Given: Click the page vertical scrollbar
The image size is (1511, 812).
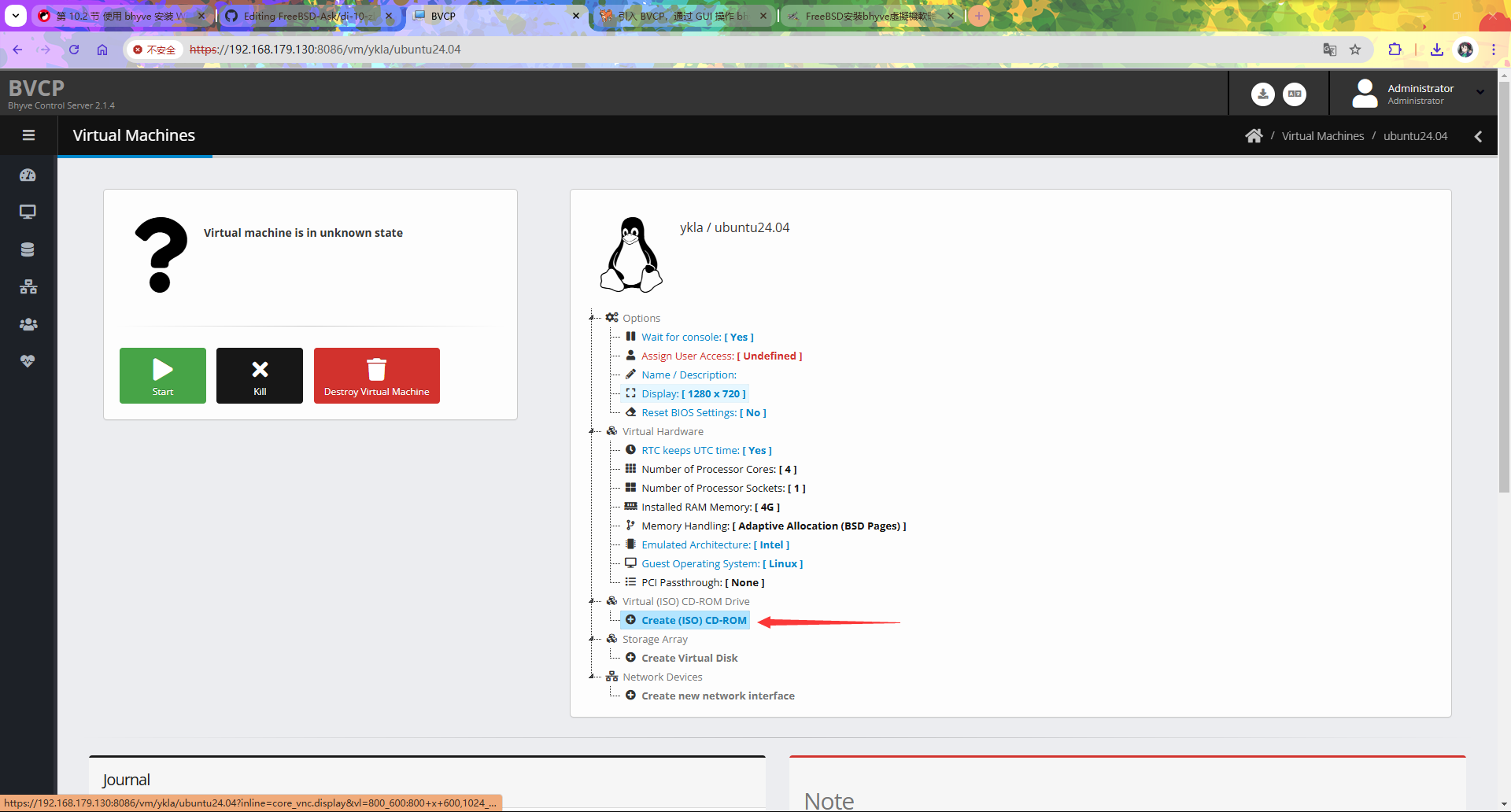Looking at the screenshot, I should pyautogui.click(x=1504, y=286).
